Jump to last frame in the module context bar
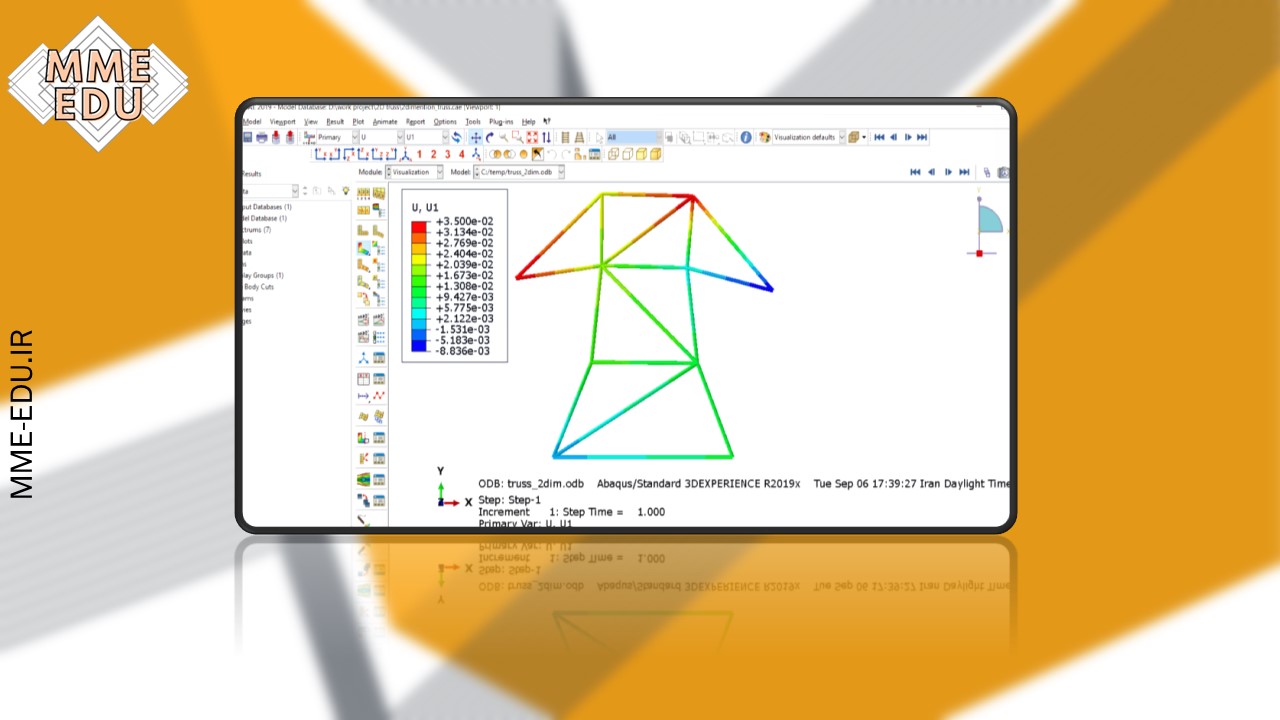 (964, 172)
